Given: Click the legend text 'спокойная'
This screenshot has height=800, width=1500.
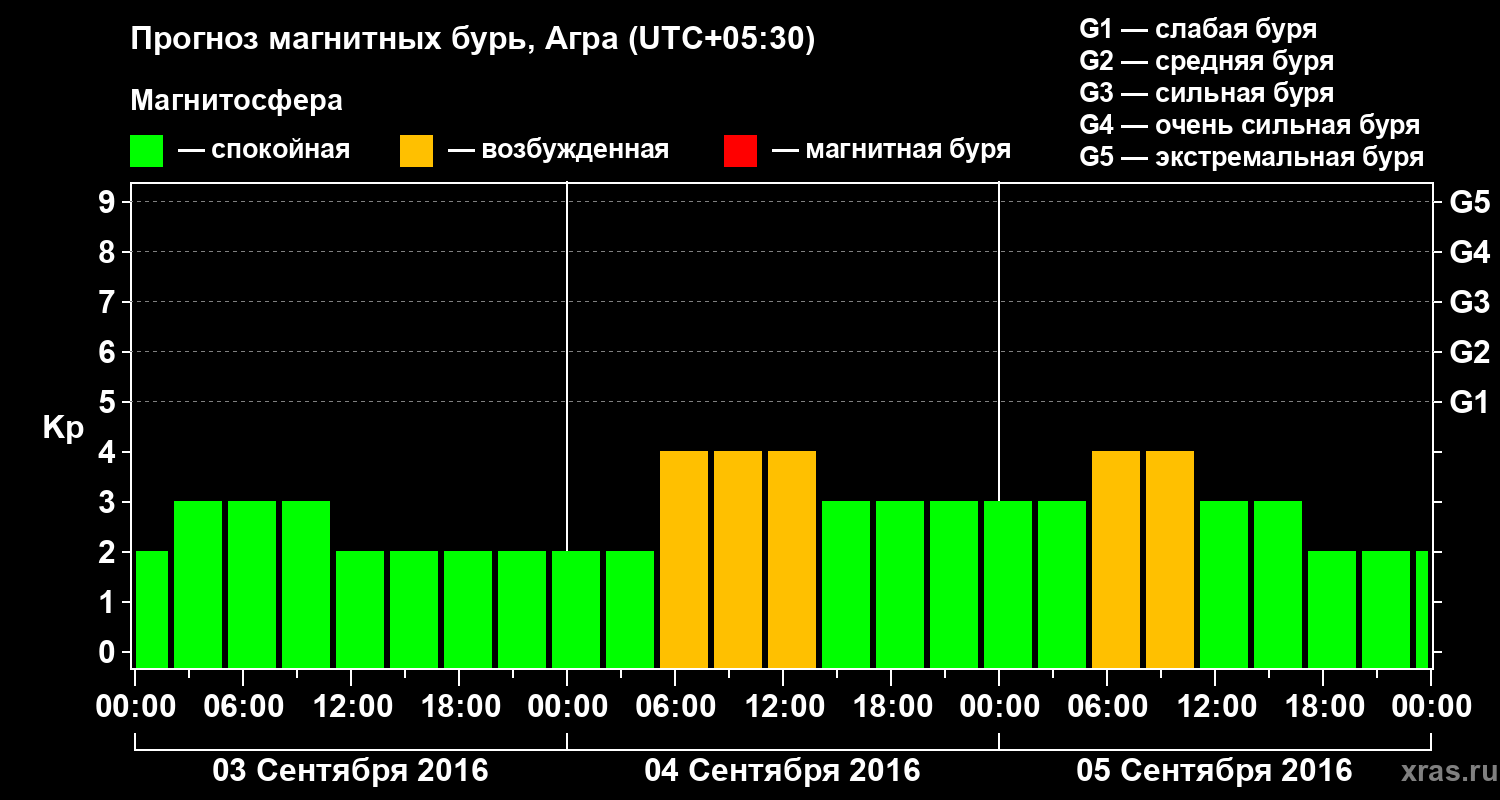Looking at the screenshot, I should tap(281, 150).
